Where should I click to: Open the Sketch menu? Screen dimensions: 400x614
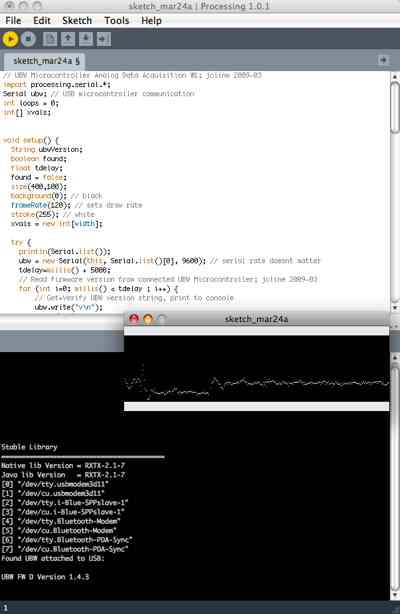point(77,20)
